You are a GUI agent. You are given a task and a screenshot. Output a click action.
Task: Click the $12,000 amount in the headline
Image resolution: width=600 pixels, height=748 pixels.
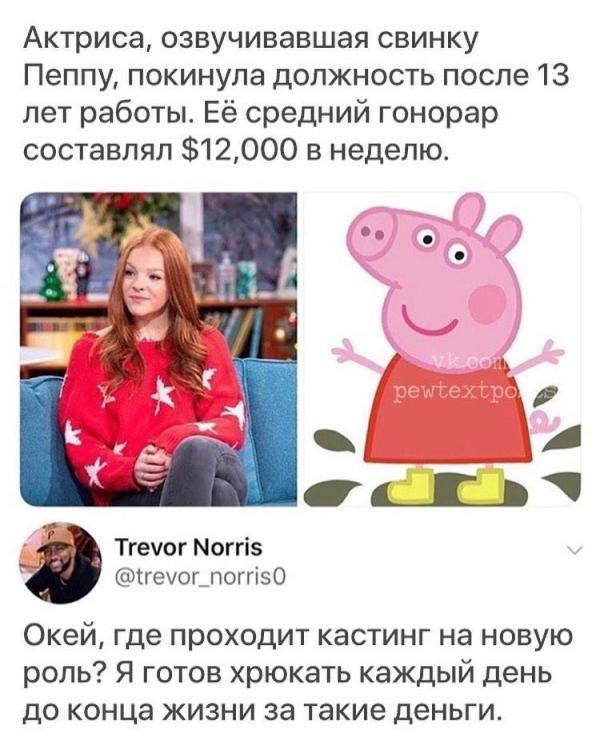pos(237,150)
